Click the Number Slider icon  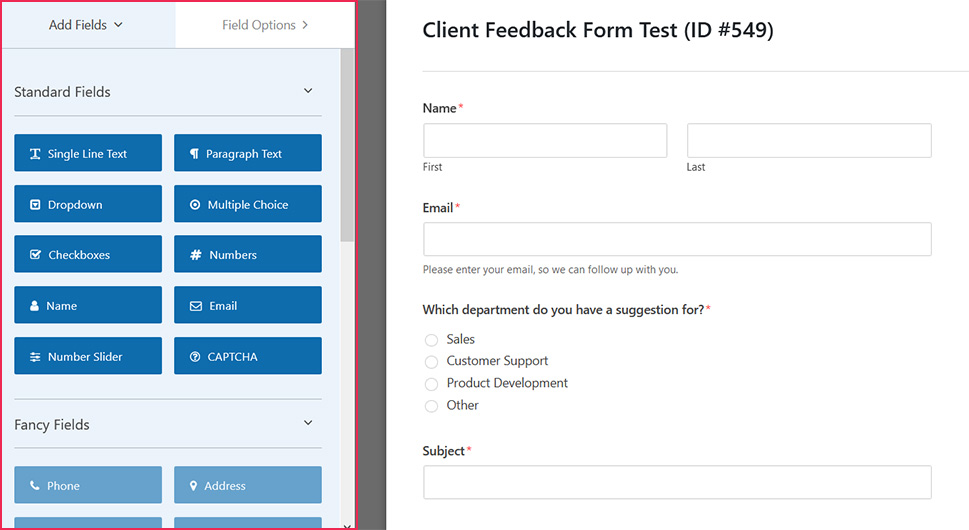click(35, 356)
